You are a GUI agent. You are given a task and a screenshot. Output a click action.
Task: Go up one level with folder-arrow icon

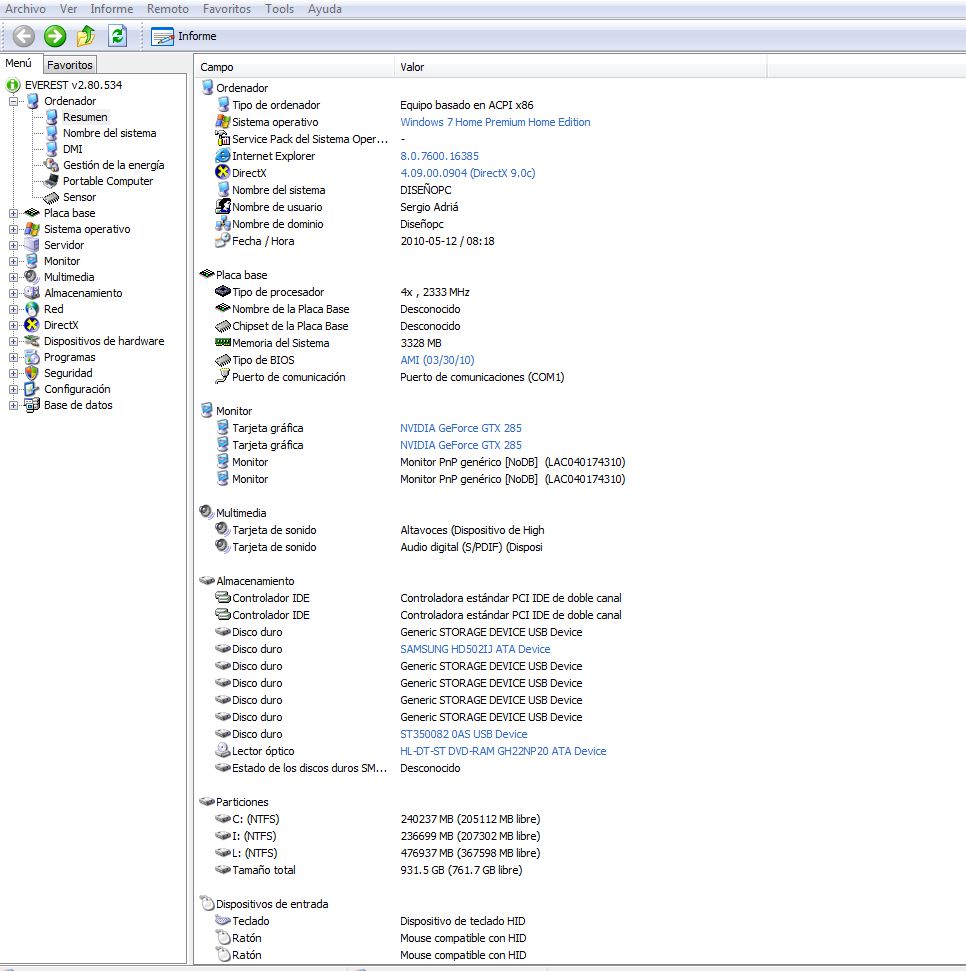click(x=85, y=36)
